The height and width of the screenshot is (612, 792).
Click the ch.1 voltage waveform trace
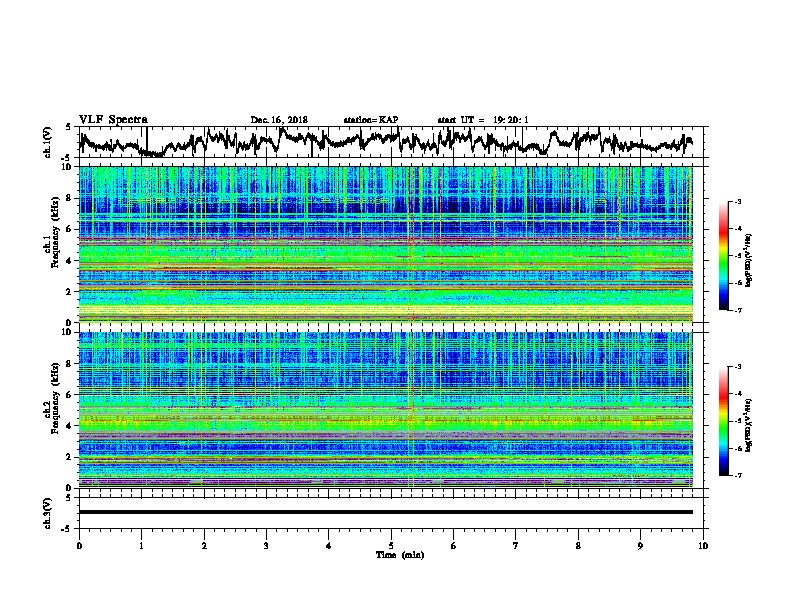[x=385, y=141]
